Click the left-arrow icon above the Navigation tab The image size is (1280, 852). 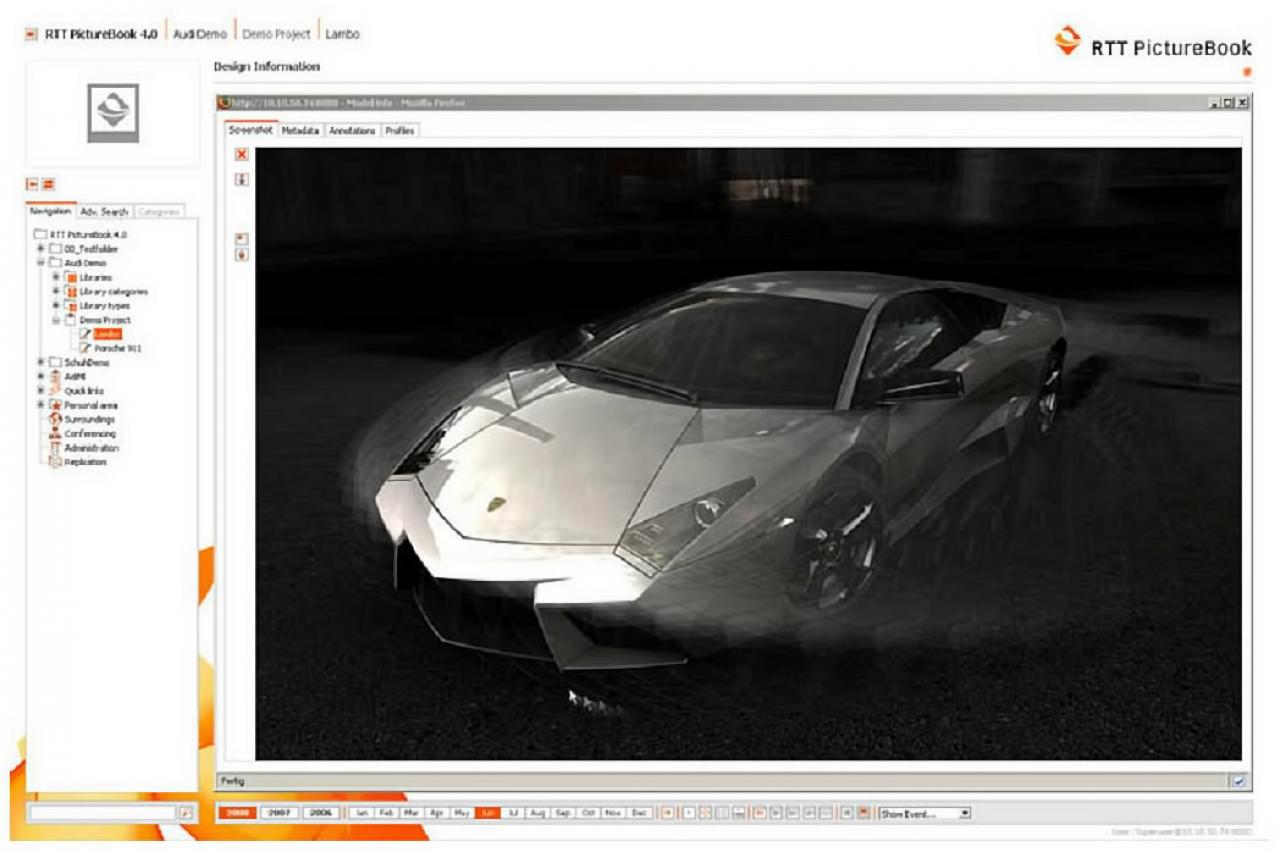coord(32,184)
